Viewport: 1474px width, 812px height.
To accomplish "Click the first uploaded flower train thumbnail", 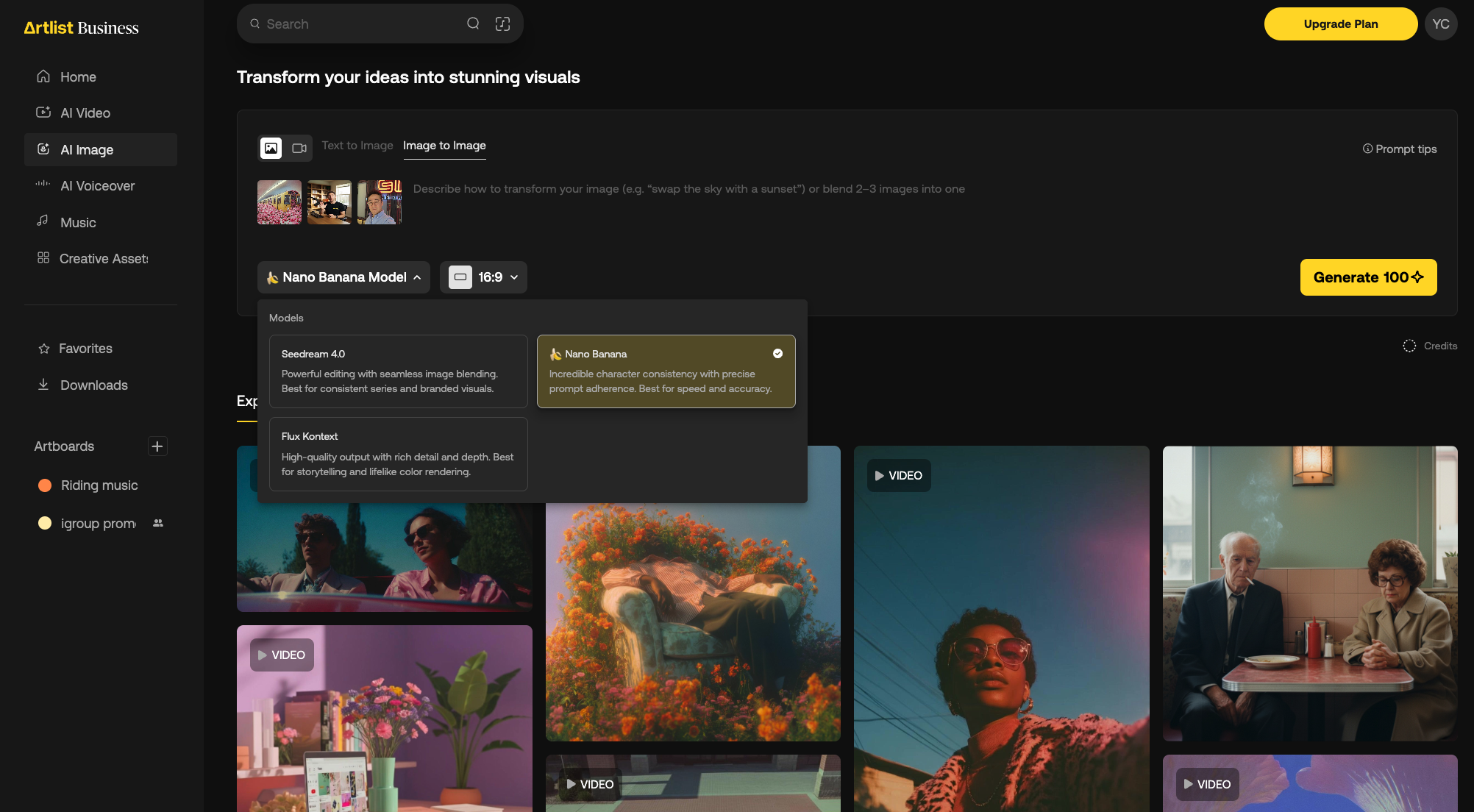I will [x=280, y=202].
